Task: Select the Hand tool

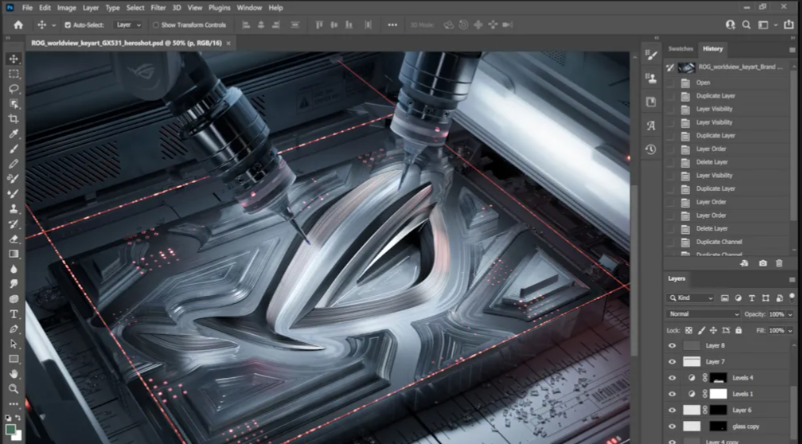Action: click(13, 374)
